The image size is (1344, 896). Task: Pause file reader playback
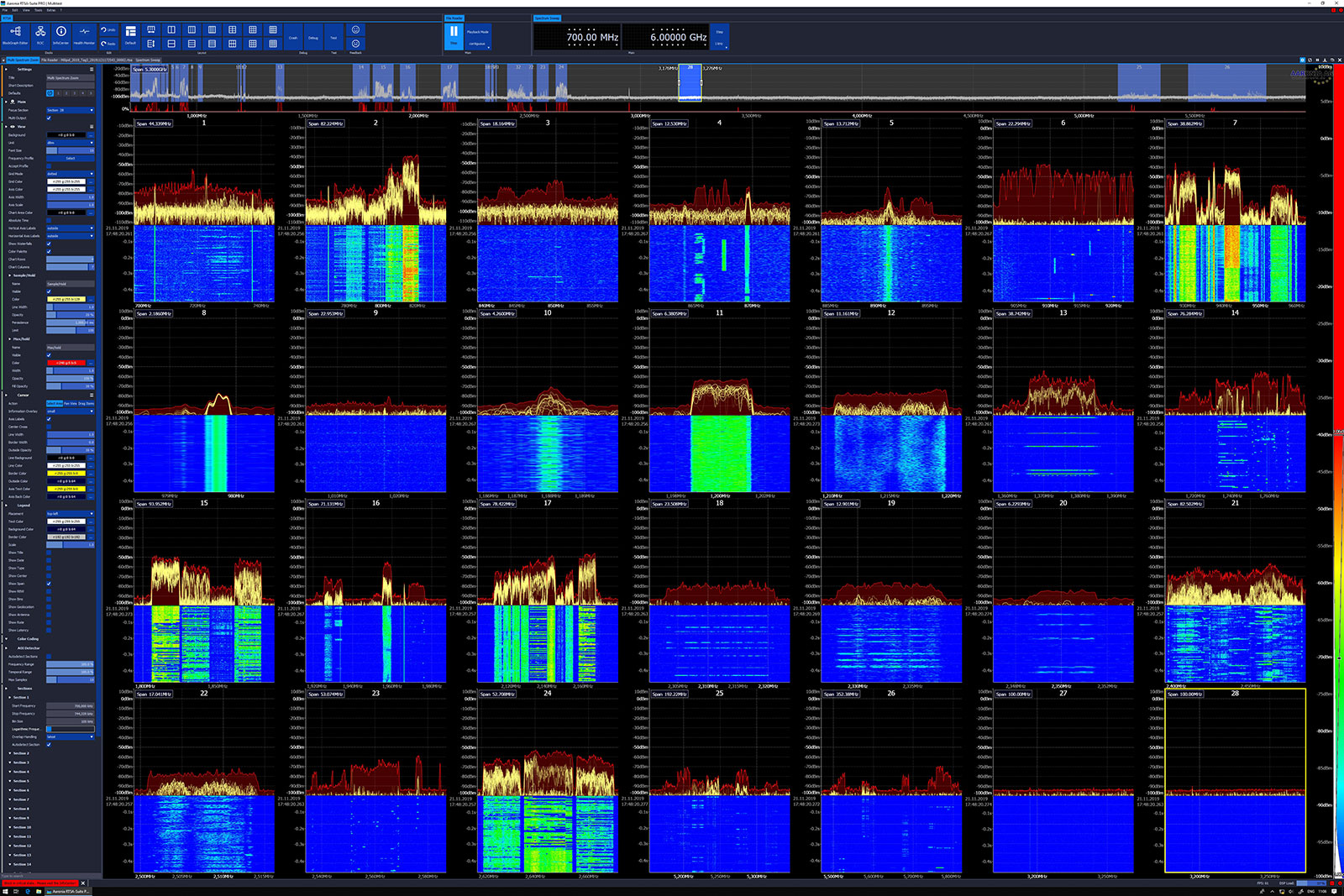tap(454, 36)
